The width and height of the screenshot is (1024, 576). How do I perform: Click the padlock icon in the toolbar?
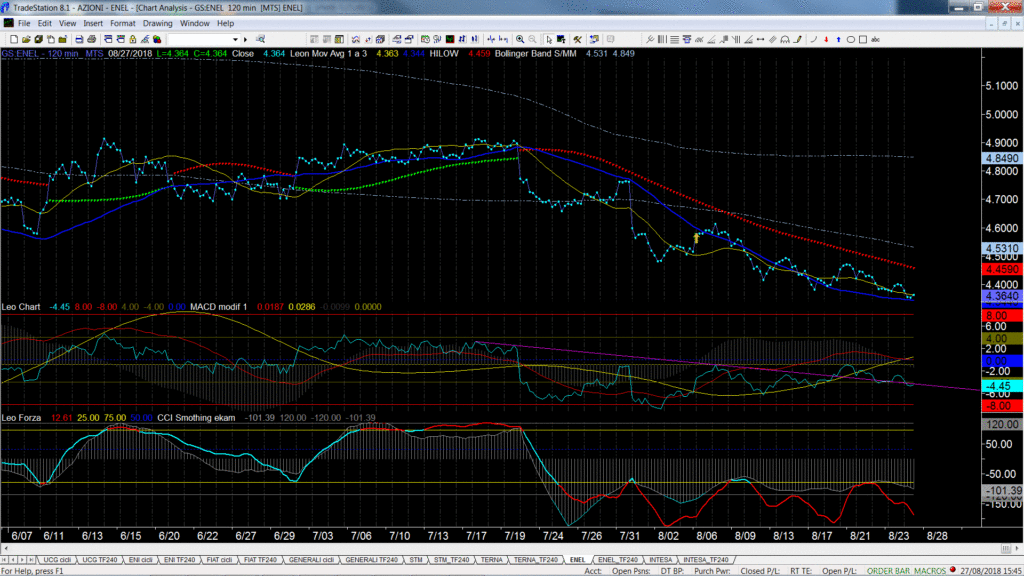(133, 40)
